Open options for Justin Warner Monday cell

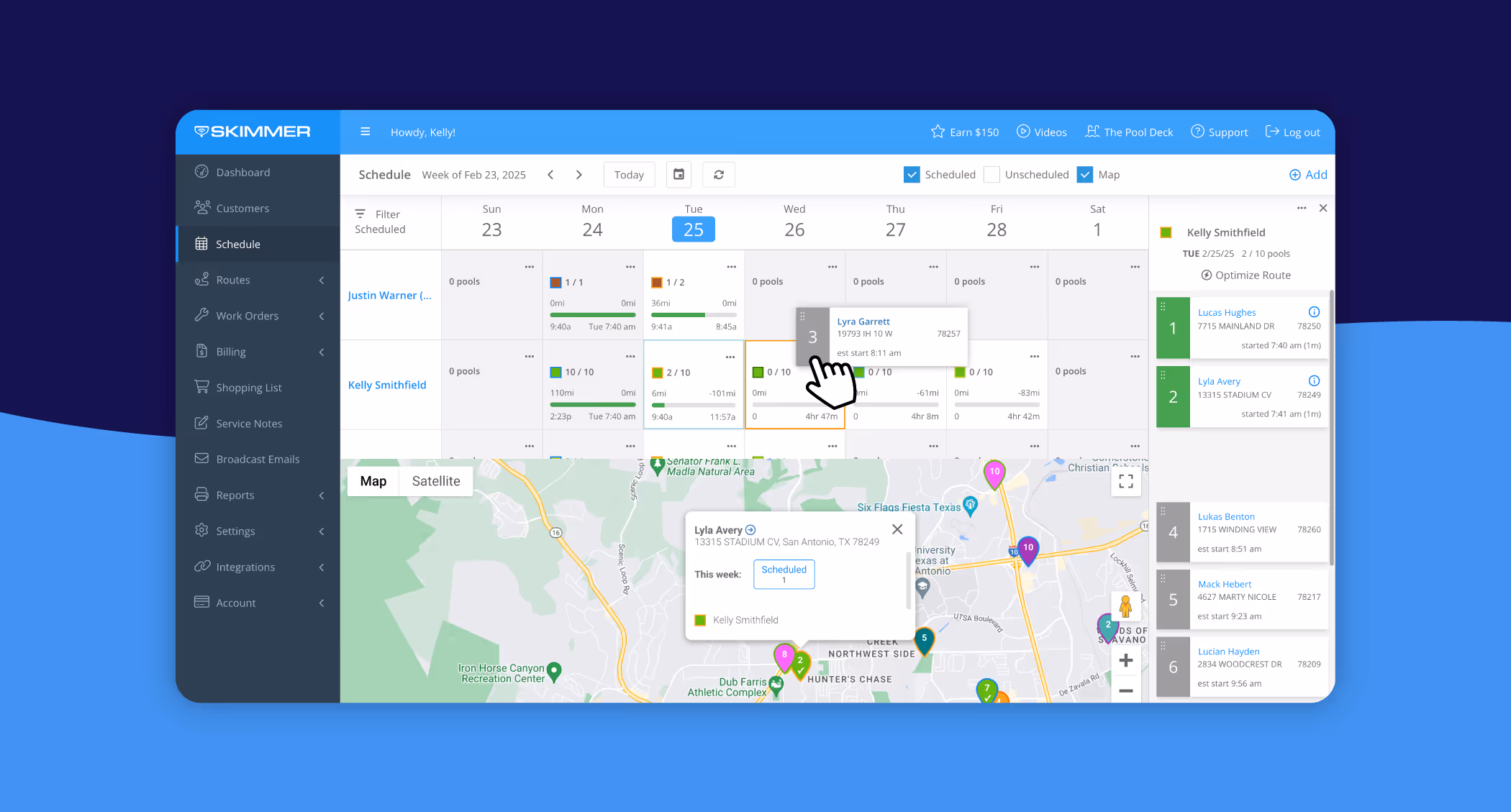(x=630, y=267)
